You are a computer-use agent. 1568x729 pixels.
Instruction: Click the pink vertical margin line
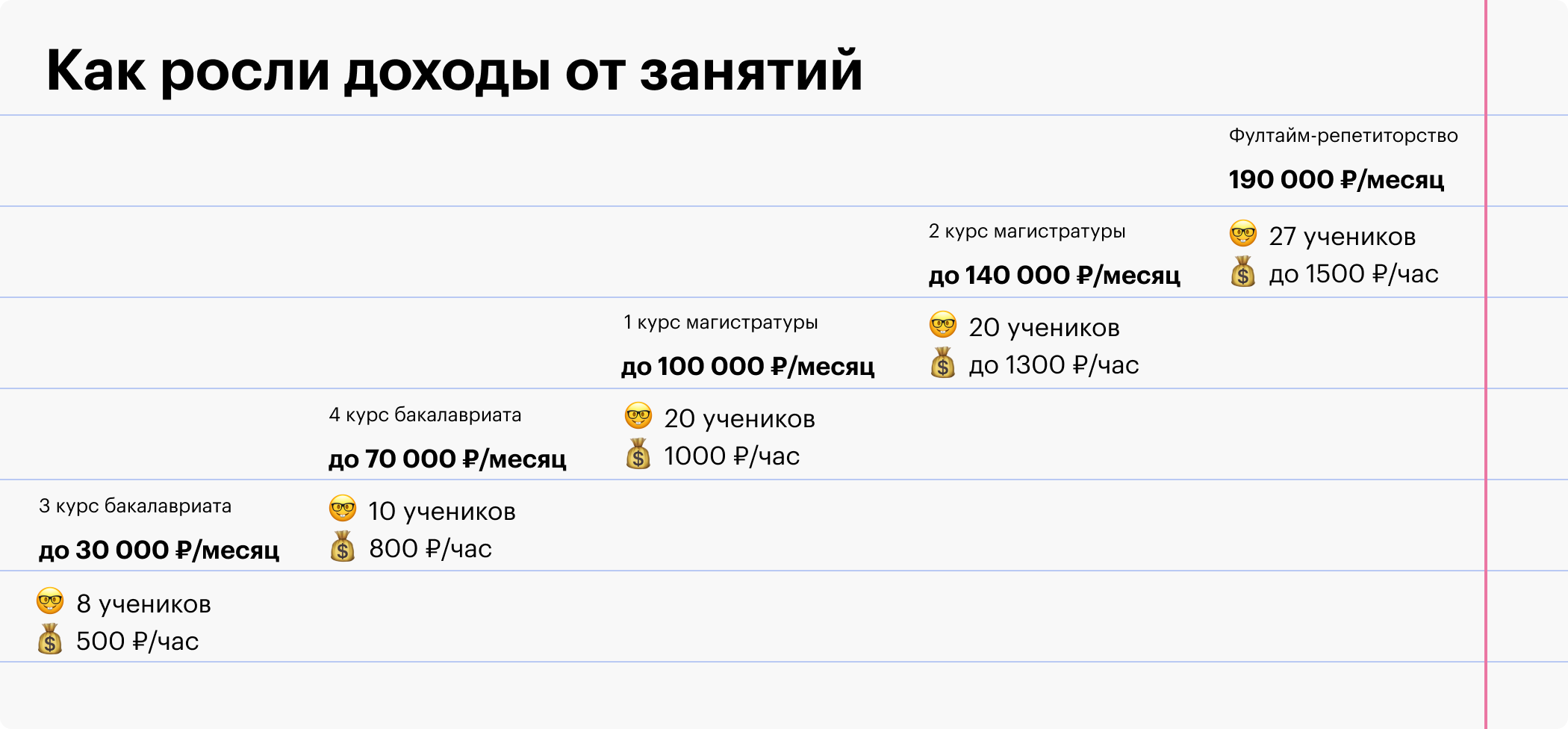[1486, 364]
